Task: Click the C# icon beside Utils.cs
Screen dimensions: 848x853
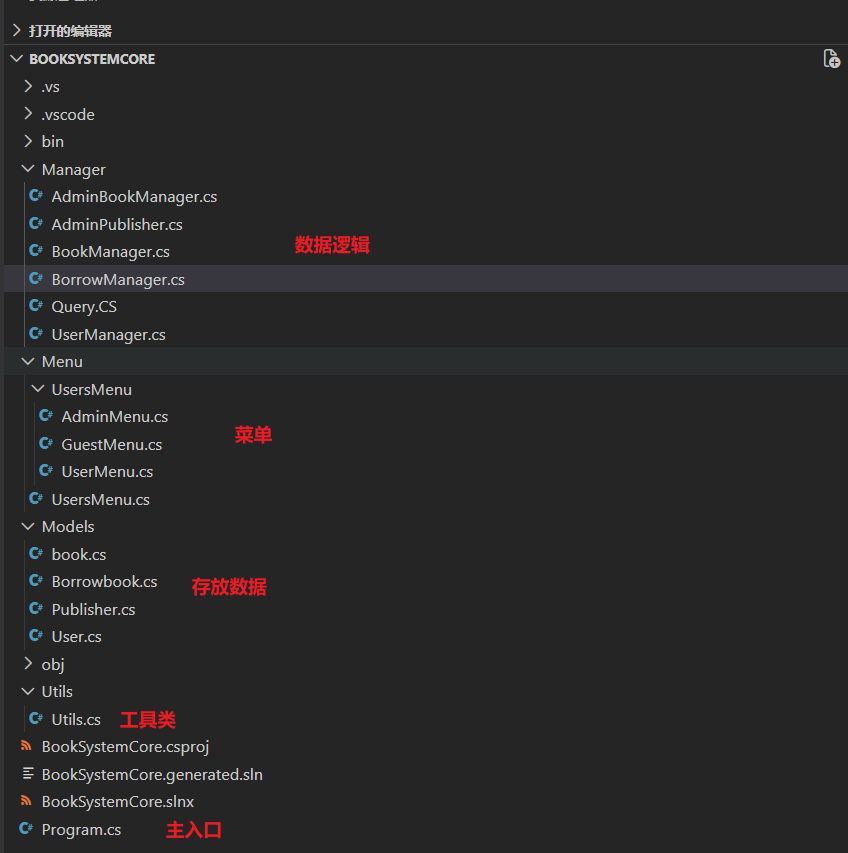Action: tap(36, 719)
